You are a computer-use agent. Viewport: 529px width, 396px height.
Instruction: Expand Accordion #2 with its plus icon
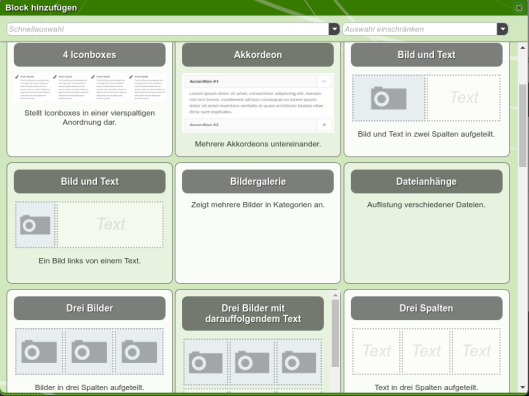pos(324,125)
